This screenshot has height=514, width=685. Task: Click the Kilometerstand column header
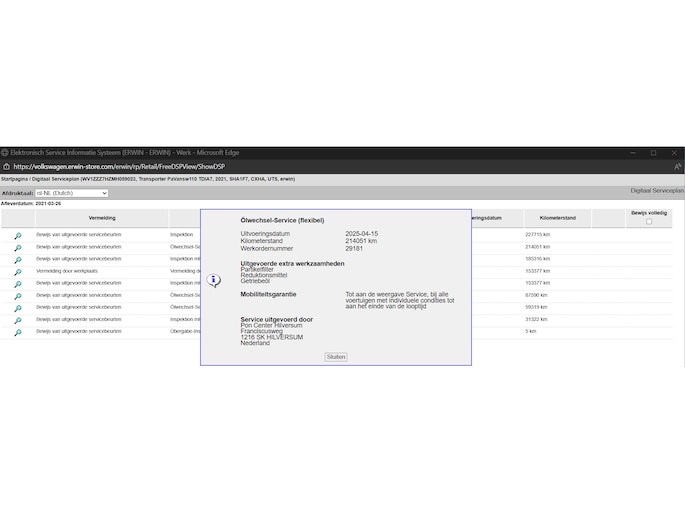click(x=556, y=217)
